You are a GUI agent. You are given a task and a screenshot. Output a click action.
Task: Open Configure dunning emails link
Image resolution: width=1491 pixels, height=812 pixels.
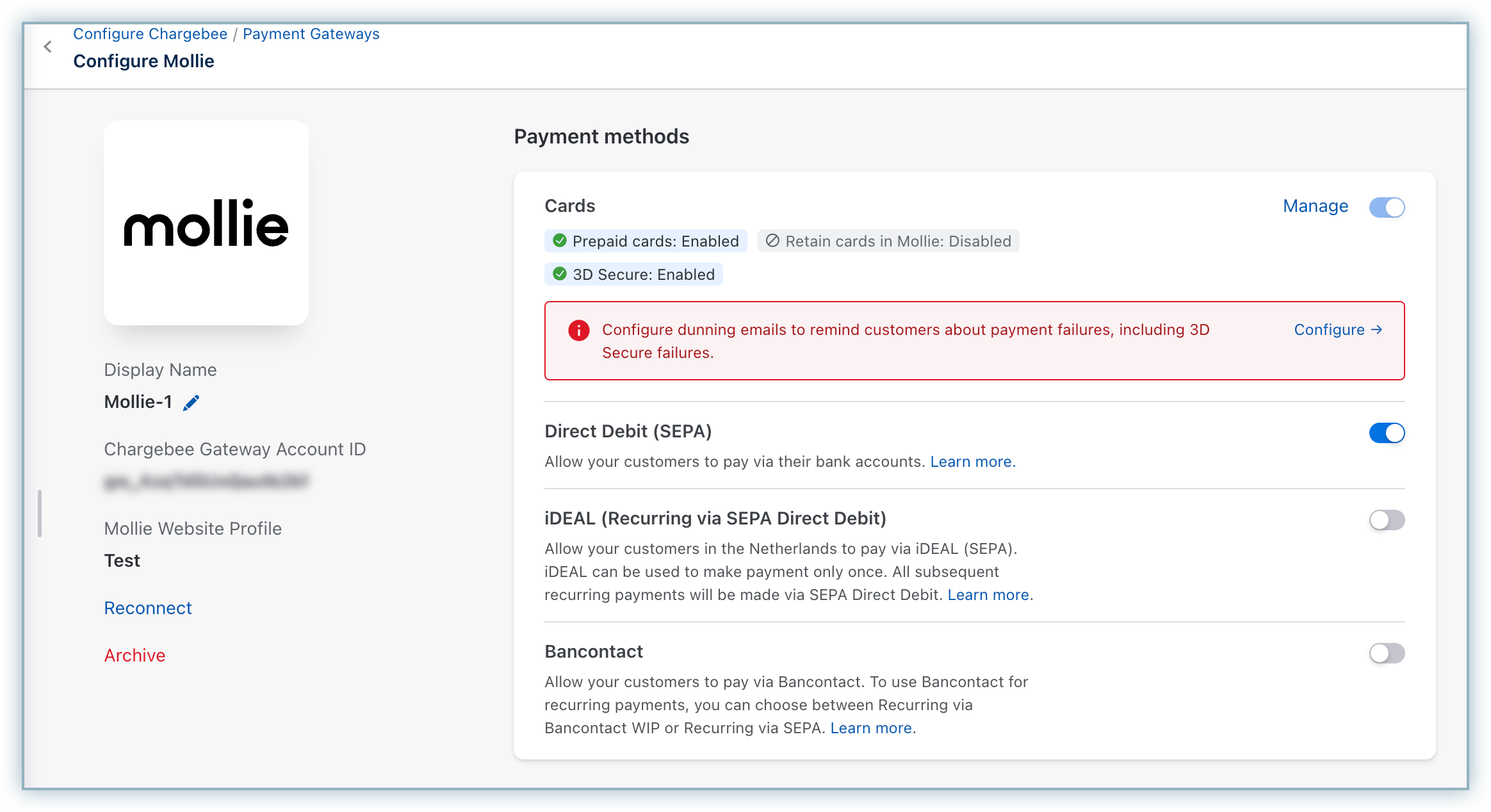[1337, 330]
